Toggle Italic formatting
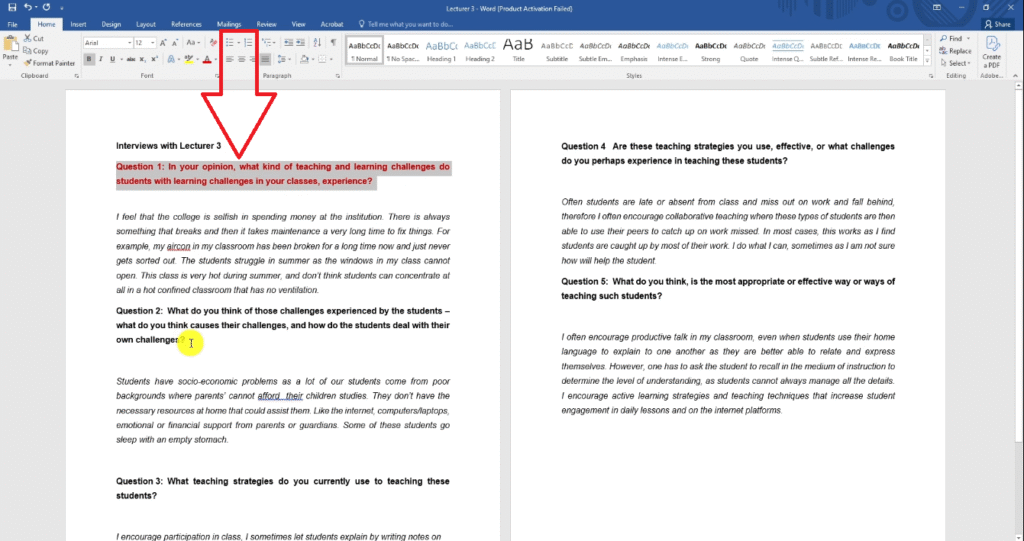This screenshot has height=541, width=1024. [x=101, y=59]
